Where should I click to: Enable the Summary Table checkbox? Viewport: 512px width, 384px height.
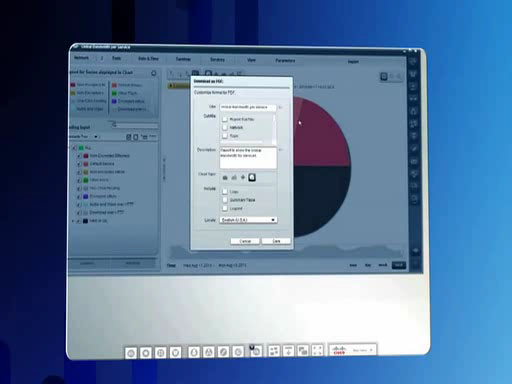click(x=225, y=200)
